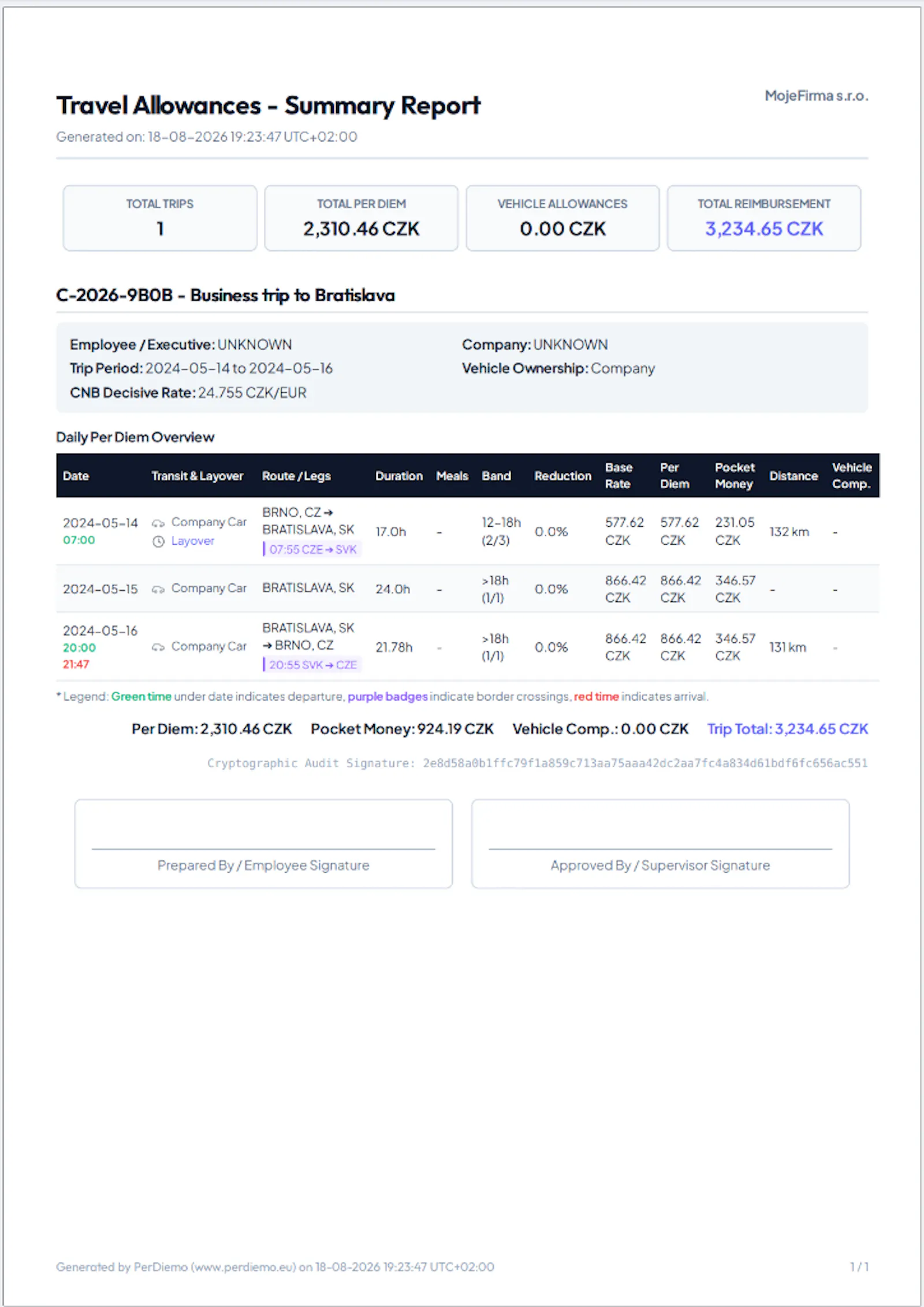Click the purple 07:55 CZE→SVK border badge
Image resolution: width=924 pixels, height=1307 pixels.
[x=312, y=549]
